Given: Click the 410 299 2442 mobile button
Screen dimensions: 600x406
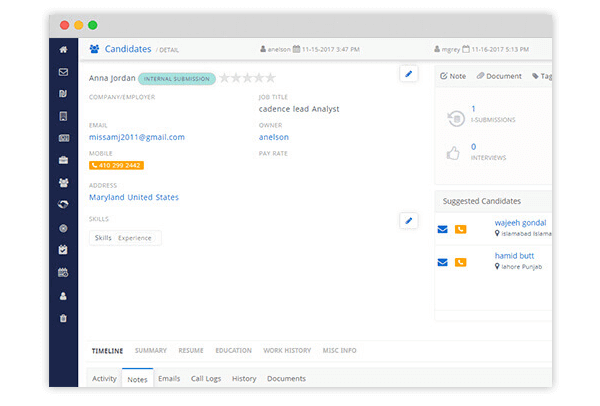Looking at the screenshot, I should (116, 165).
